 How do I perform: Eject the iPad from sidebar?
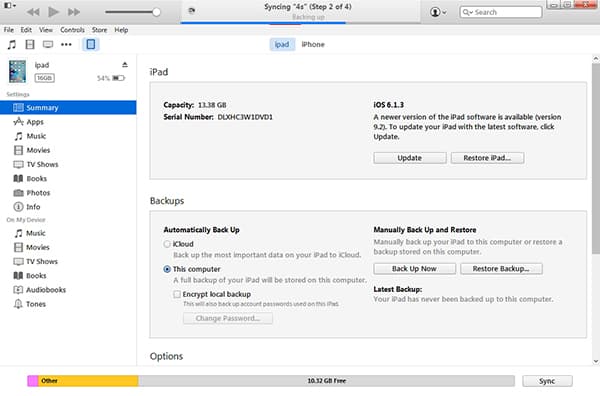click(125, 65)
